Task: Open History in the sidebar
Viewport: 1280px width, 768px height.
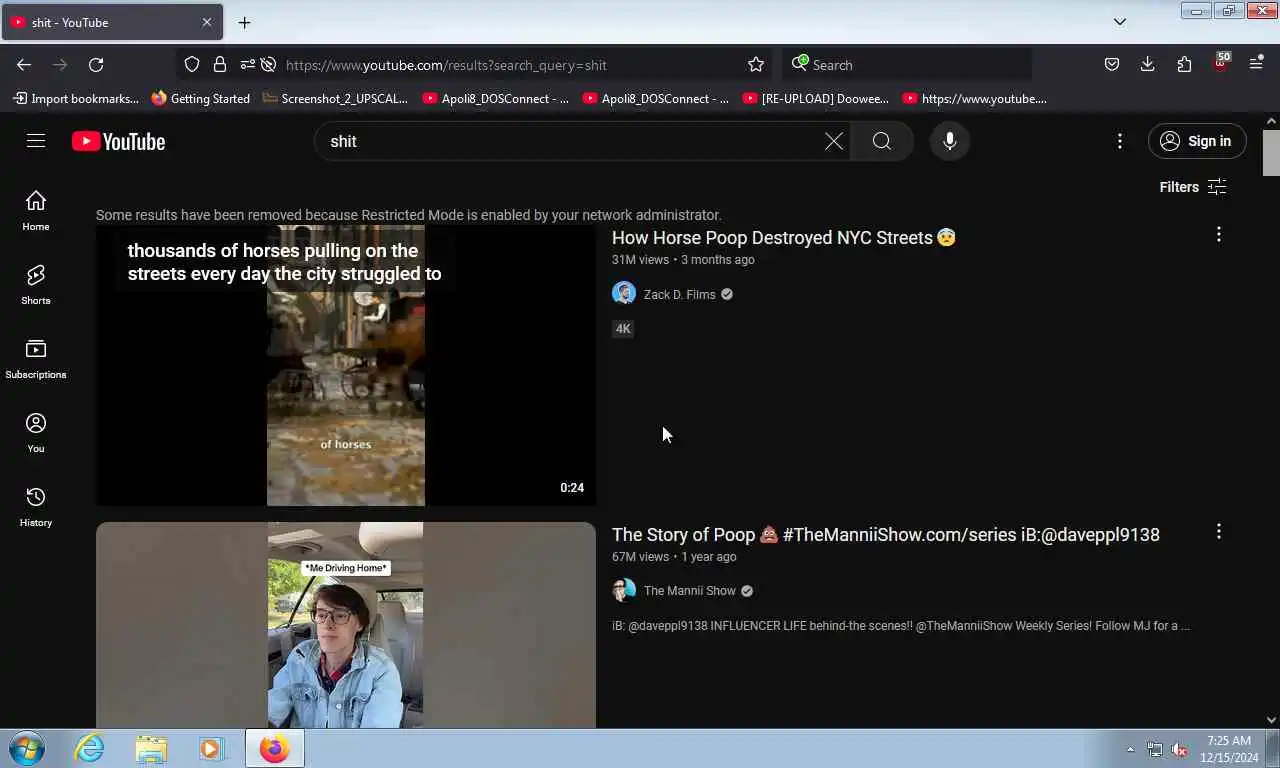Action: pyautogui.click(x=36, y=507)
